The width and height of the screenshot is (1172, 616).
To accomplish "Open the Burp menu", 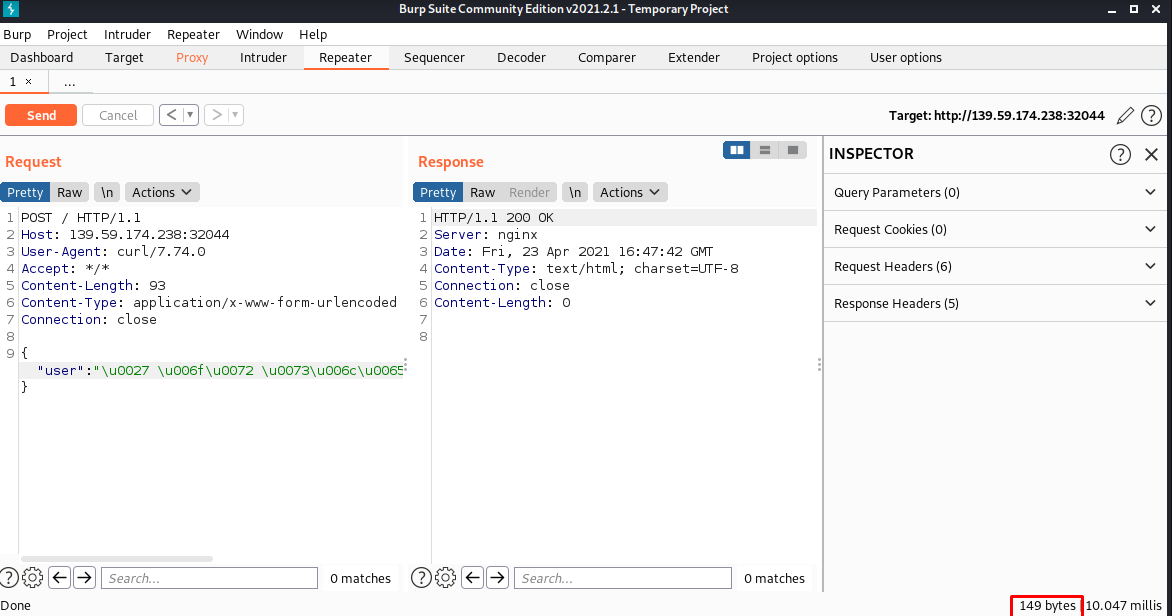I will [17, 34].
